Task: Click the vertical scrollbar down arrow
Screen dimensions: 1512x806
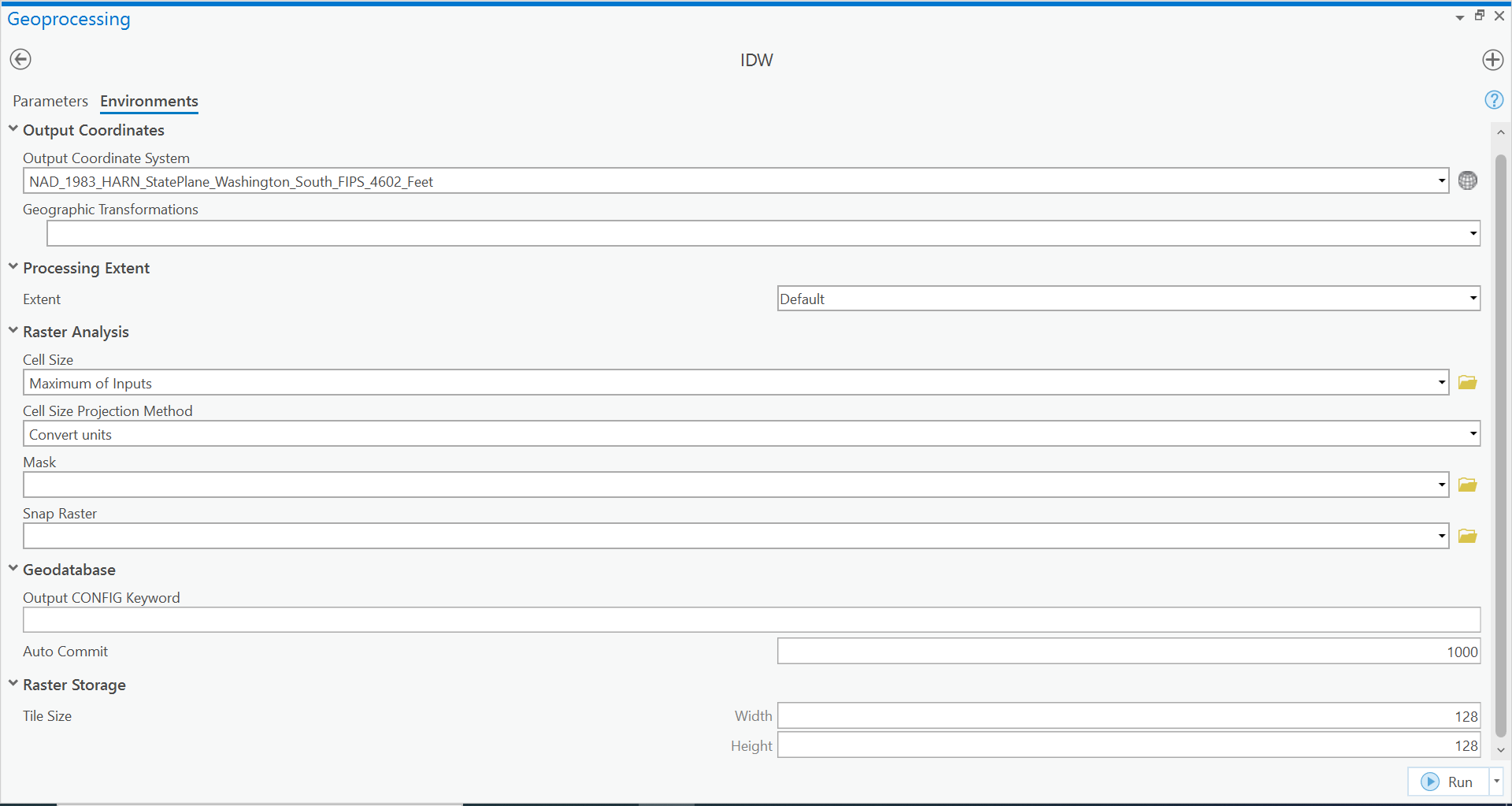Action: coord(1501,750)
